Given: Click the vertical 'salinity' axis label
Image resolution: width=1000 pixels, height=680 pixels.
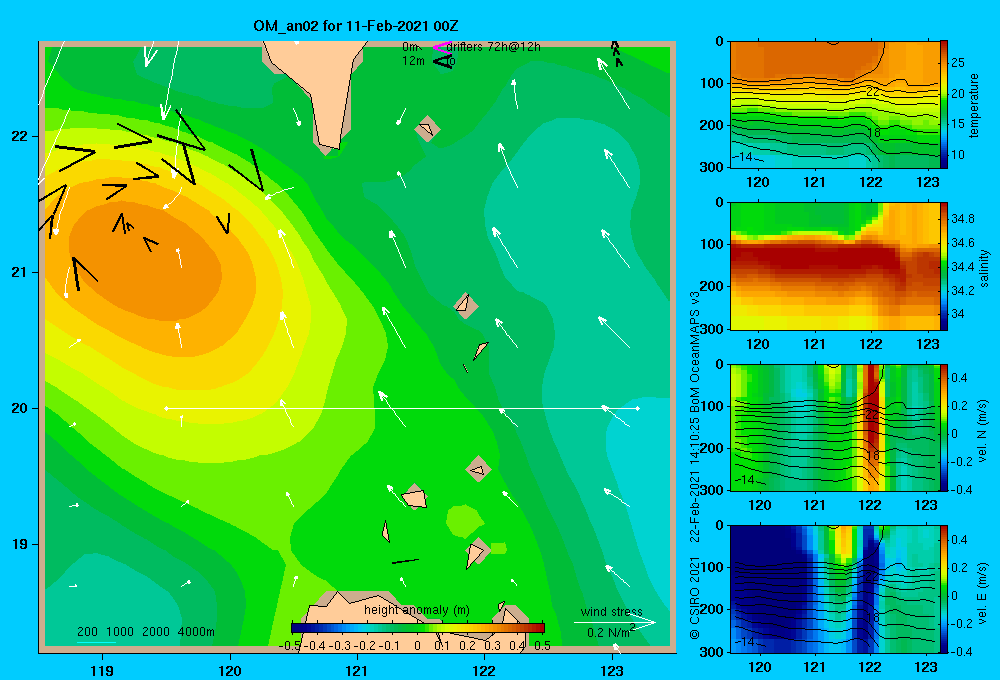Looking at the screenshot, I should 984,268.
